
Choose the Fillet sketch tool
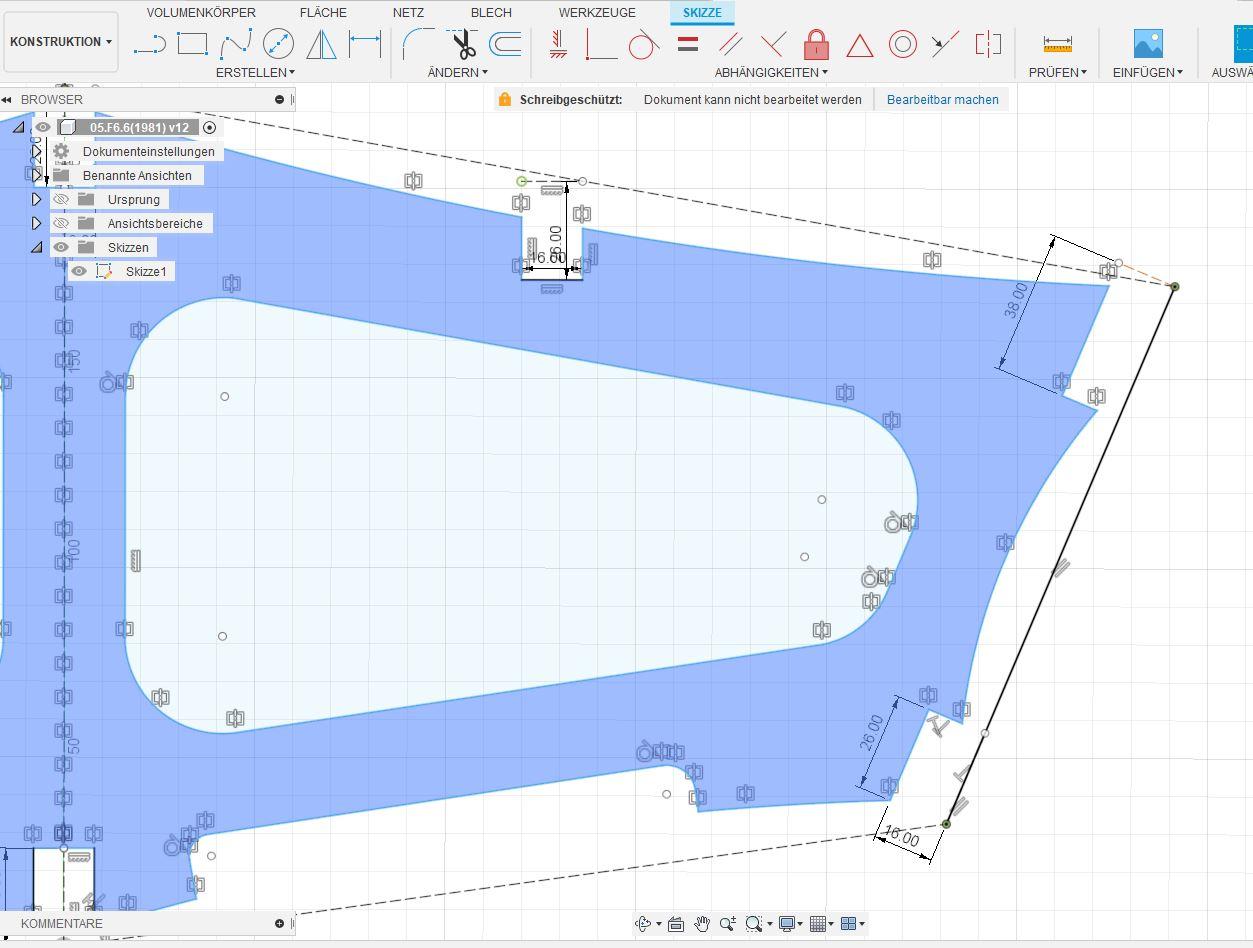point(417,44)
